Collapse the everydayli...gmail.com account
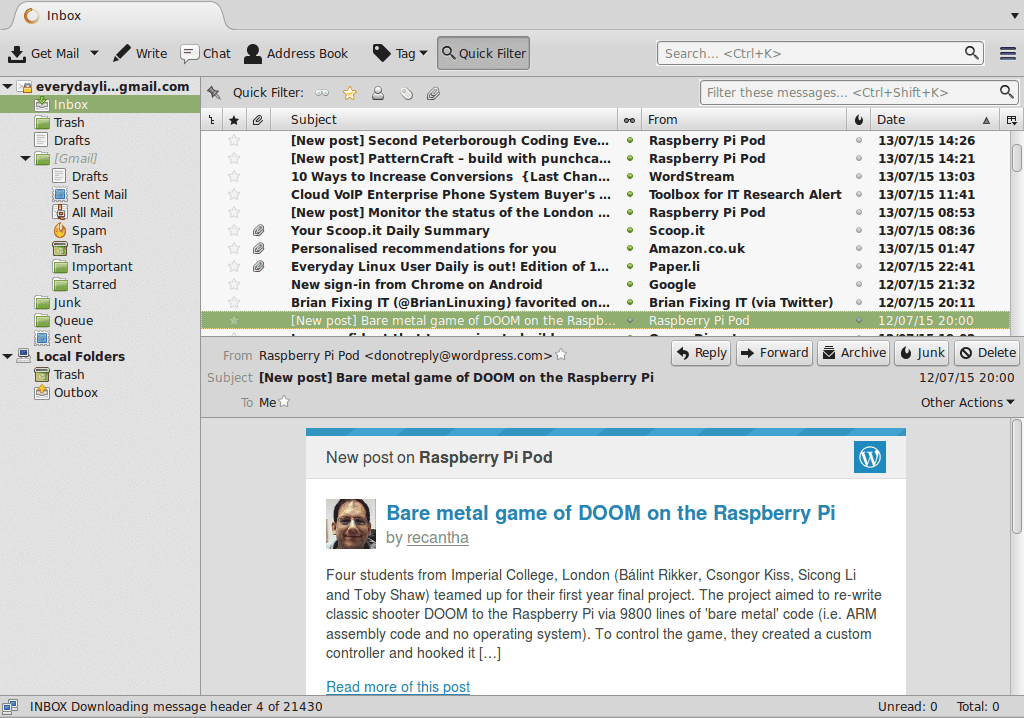This screenshot has height=718, width=1024. coord(7,86)
